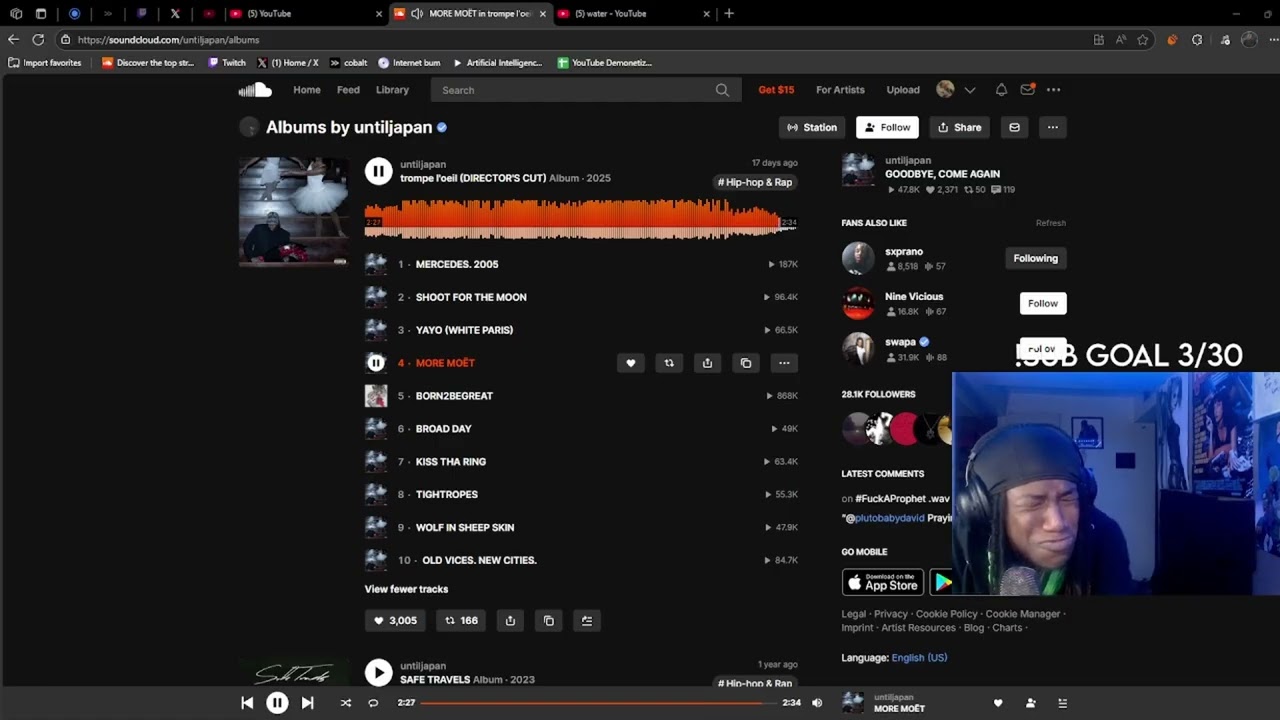This screenshot has width=1280, height=720.
Task: Go to Home in SoundCloud navigation
Action: pyautogui.click(x=307, y=90)
